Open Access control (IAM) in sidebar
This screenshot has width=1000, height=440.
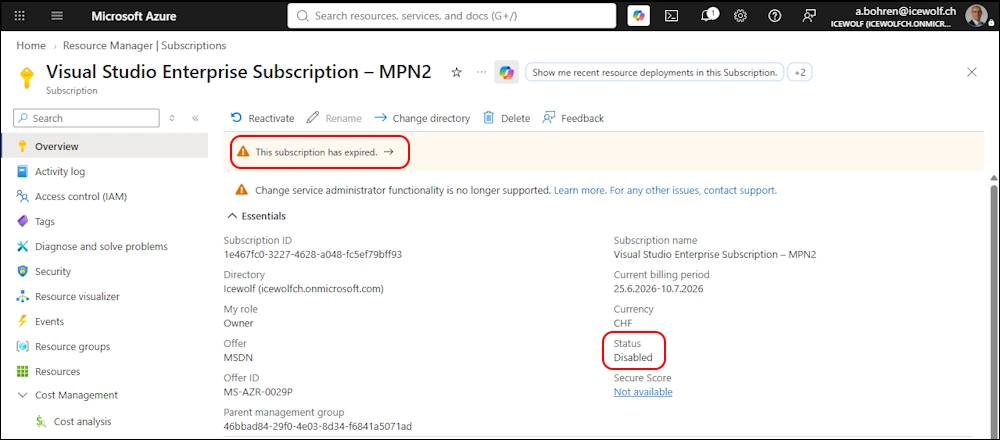(x=72, y=196)
